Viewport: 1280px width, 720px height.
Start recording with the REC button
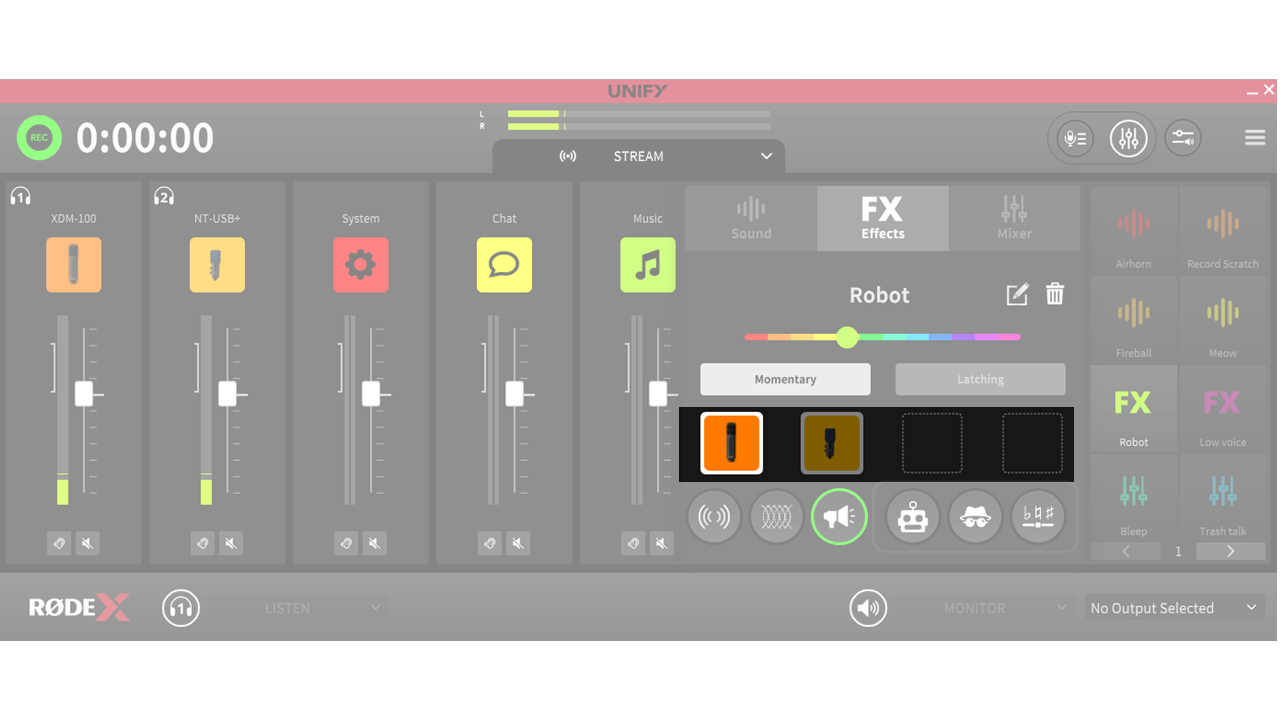click(39, 138)
